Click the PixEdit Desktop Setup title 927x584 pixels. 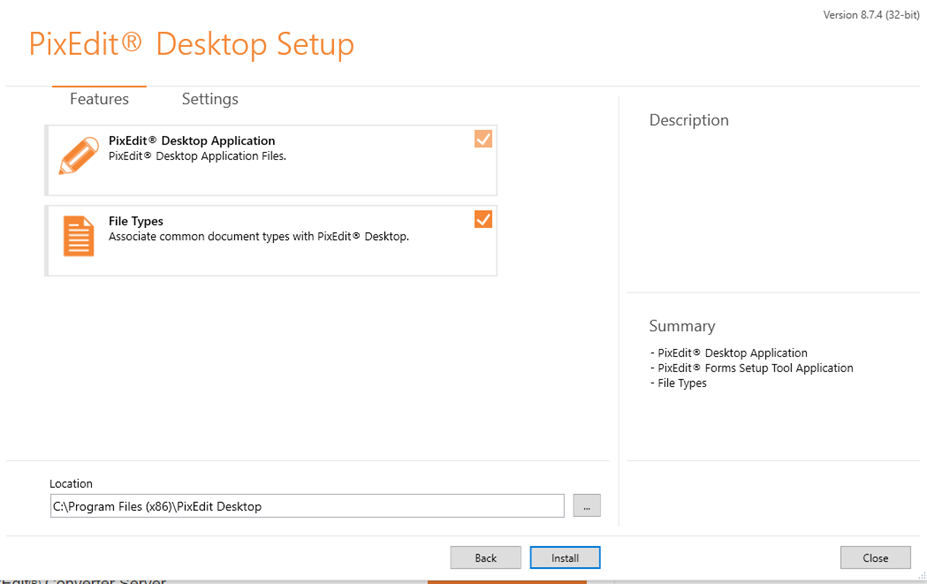192,44
